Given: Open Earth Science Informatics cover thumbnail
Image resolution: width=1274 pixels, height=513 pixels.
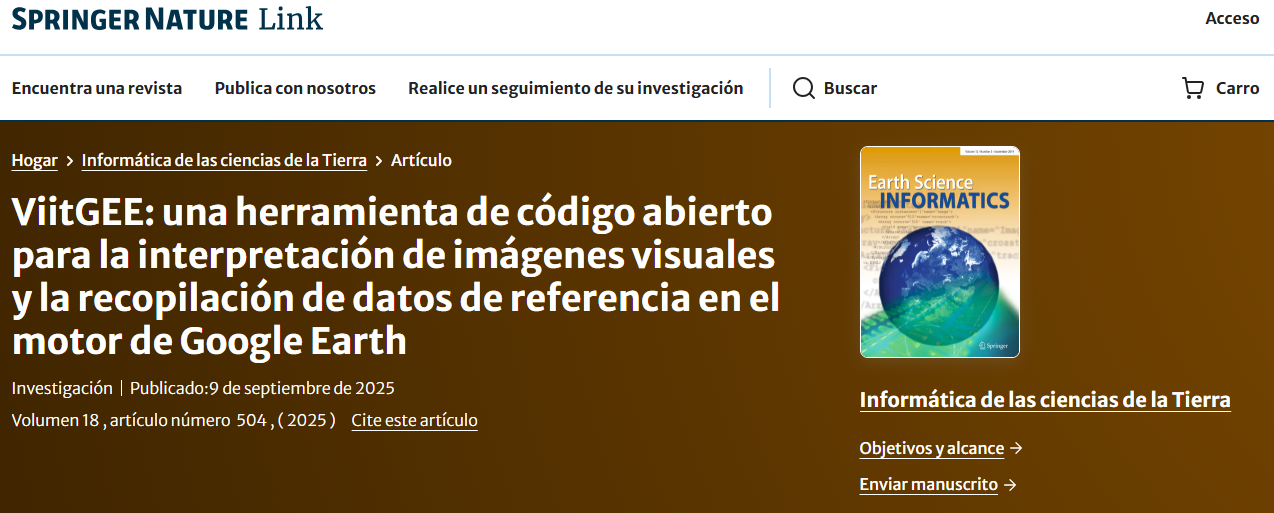Looking at the screenshot, I should [x=940, y=252].
